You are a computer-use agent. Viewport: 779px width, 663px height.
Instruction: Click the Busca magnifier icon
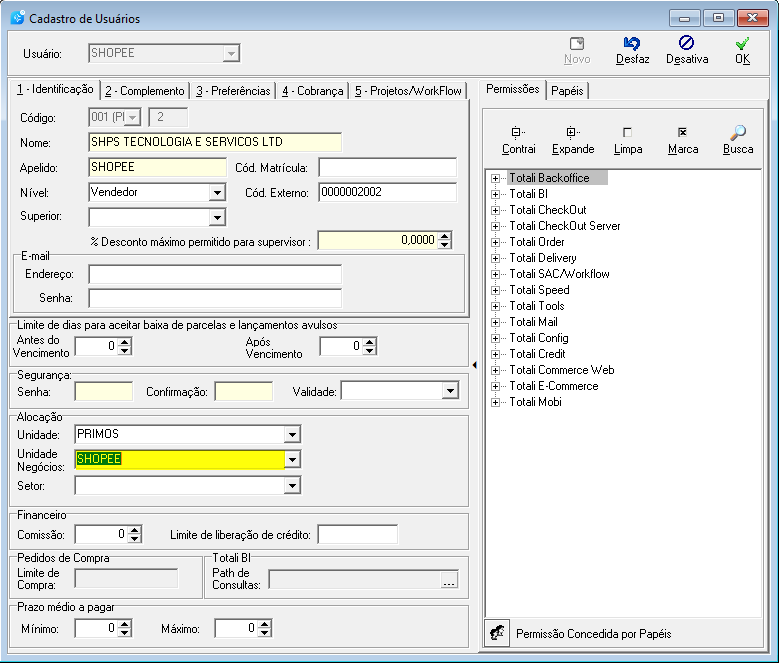point(738,132)
